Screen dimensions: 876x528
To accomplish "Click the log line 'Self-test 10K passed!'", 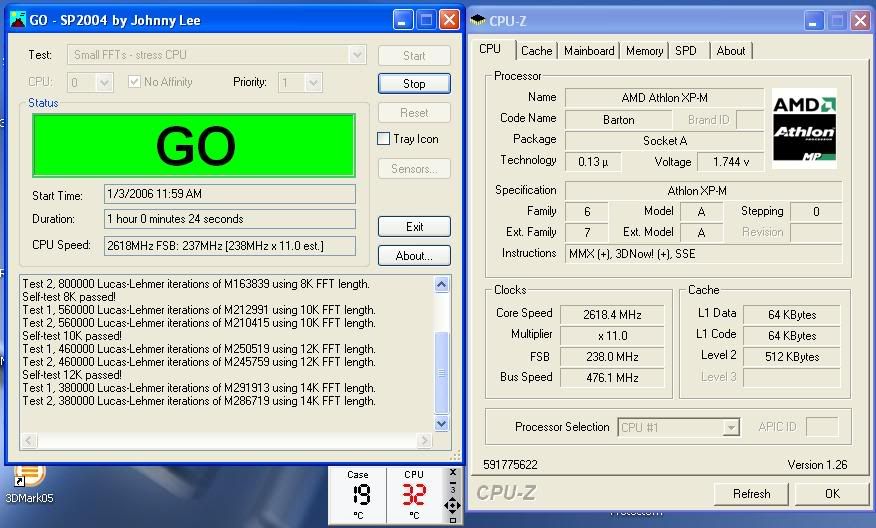I will [72, 336].
